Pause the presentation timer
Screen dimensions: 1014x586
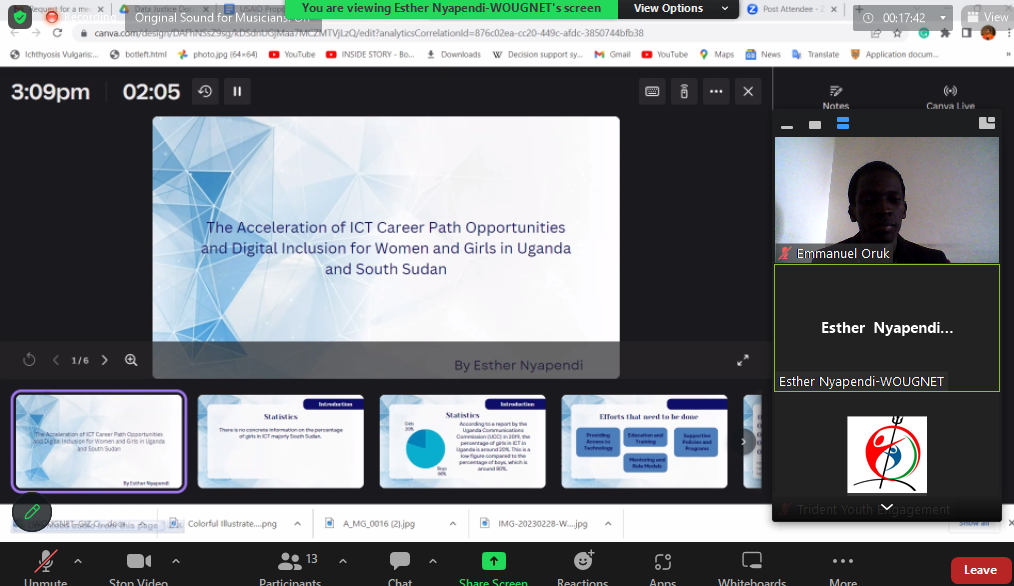(237, 92)
